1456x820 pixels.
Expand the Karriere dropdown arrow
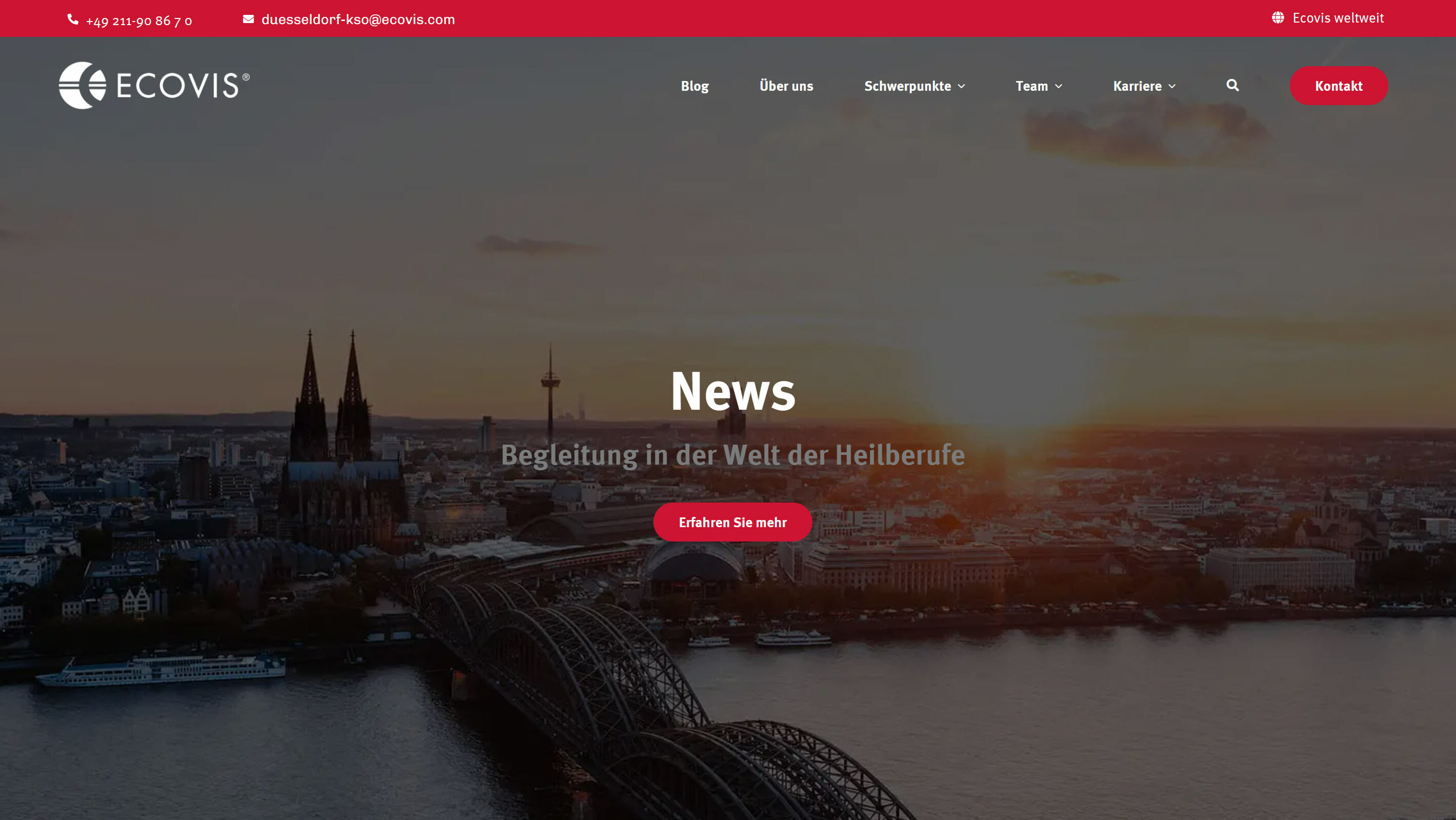point(1172,87)
